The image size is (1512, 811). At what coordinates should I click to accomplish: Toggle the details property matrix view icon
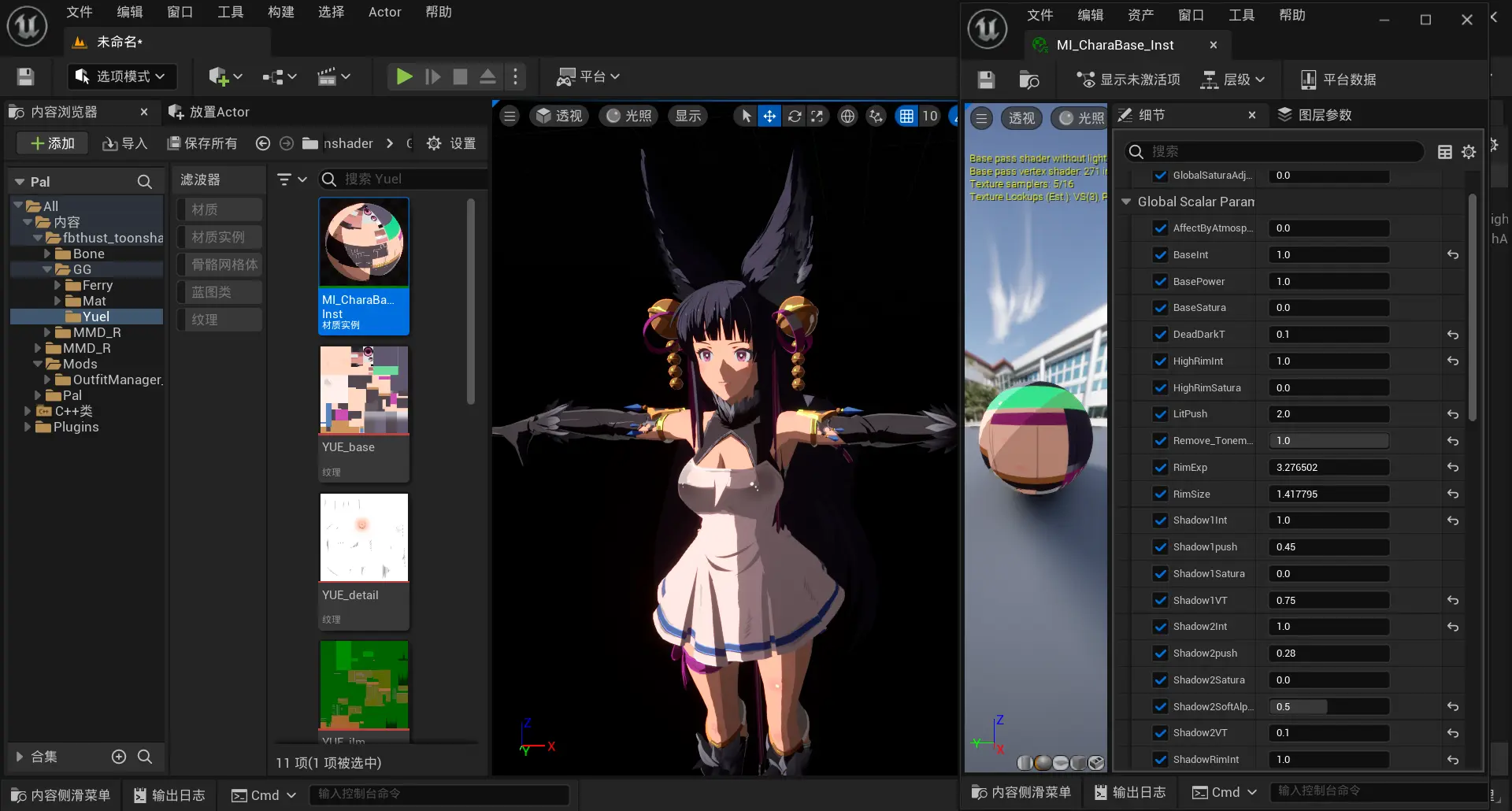[1445, 152]
